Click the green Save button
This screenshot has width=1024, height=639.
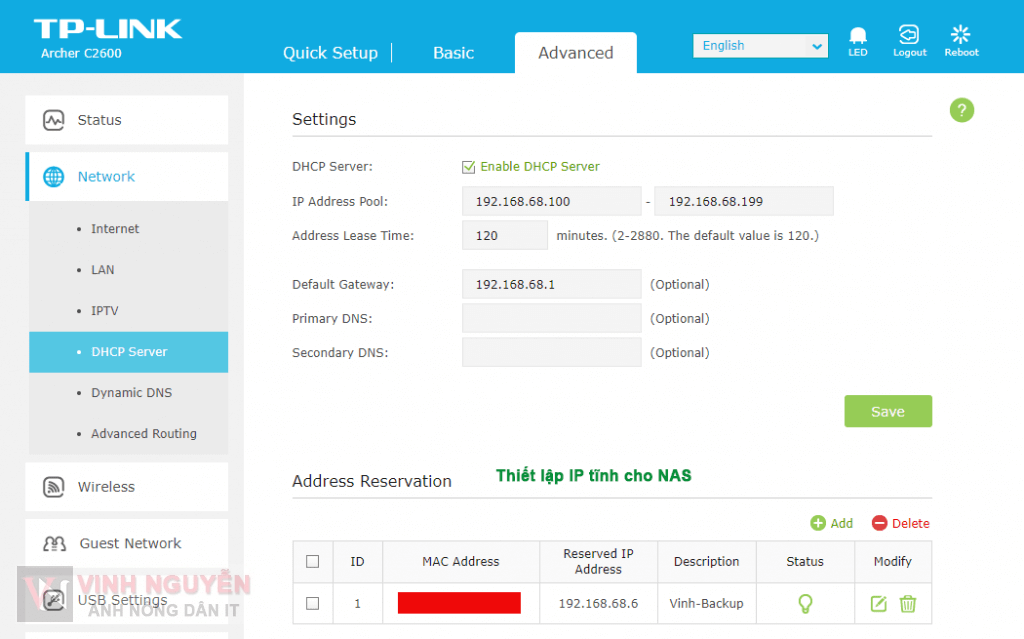click(887, 411)
